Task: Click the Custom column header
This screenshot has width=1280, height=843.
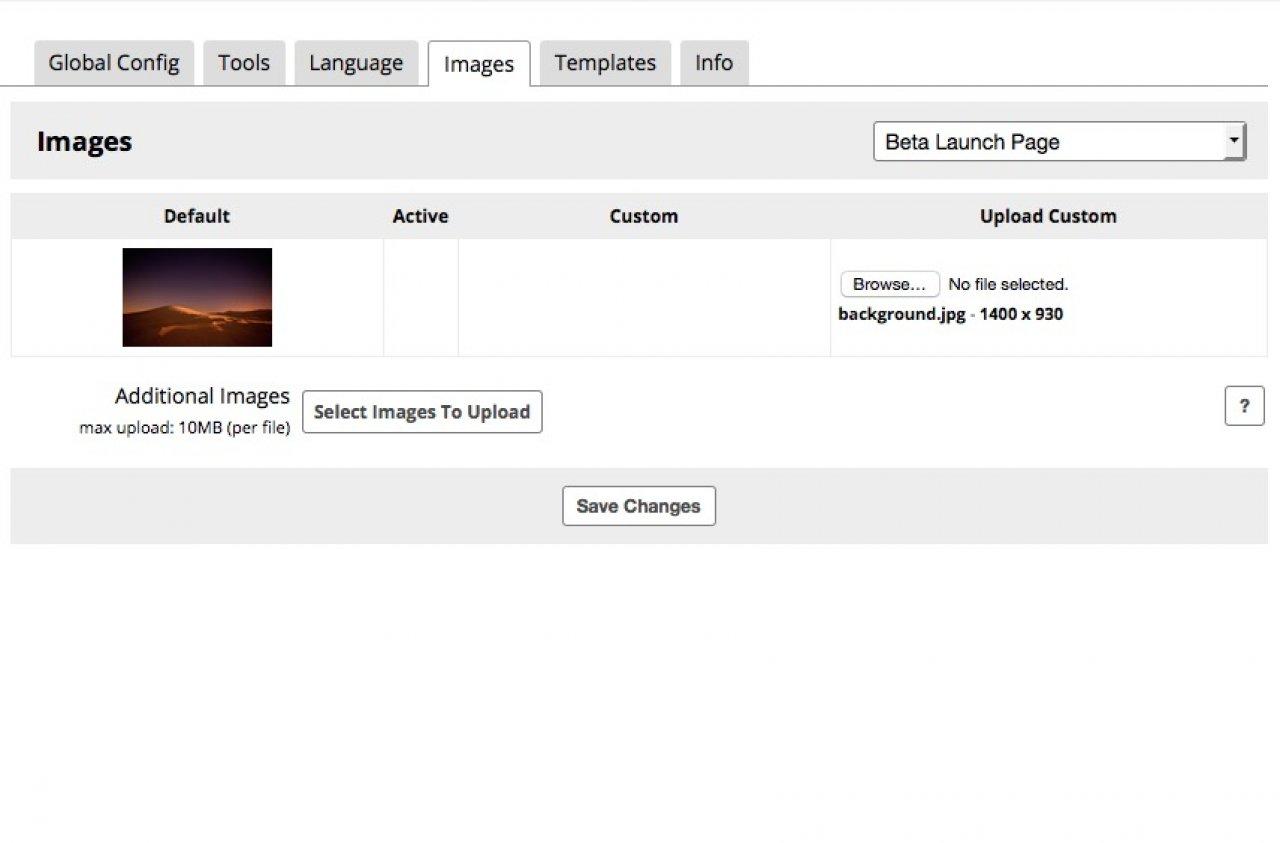Action: coord(644,216)
